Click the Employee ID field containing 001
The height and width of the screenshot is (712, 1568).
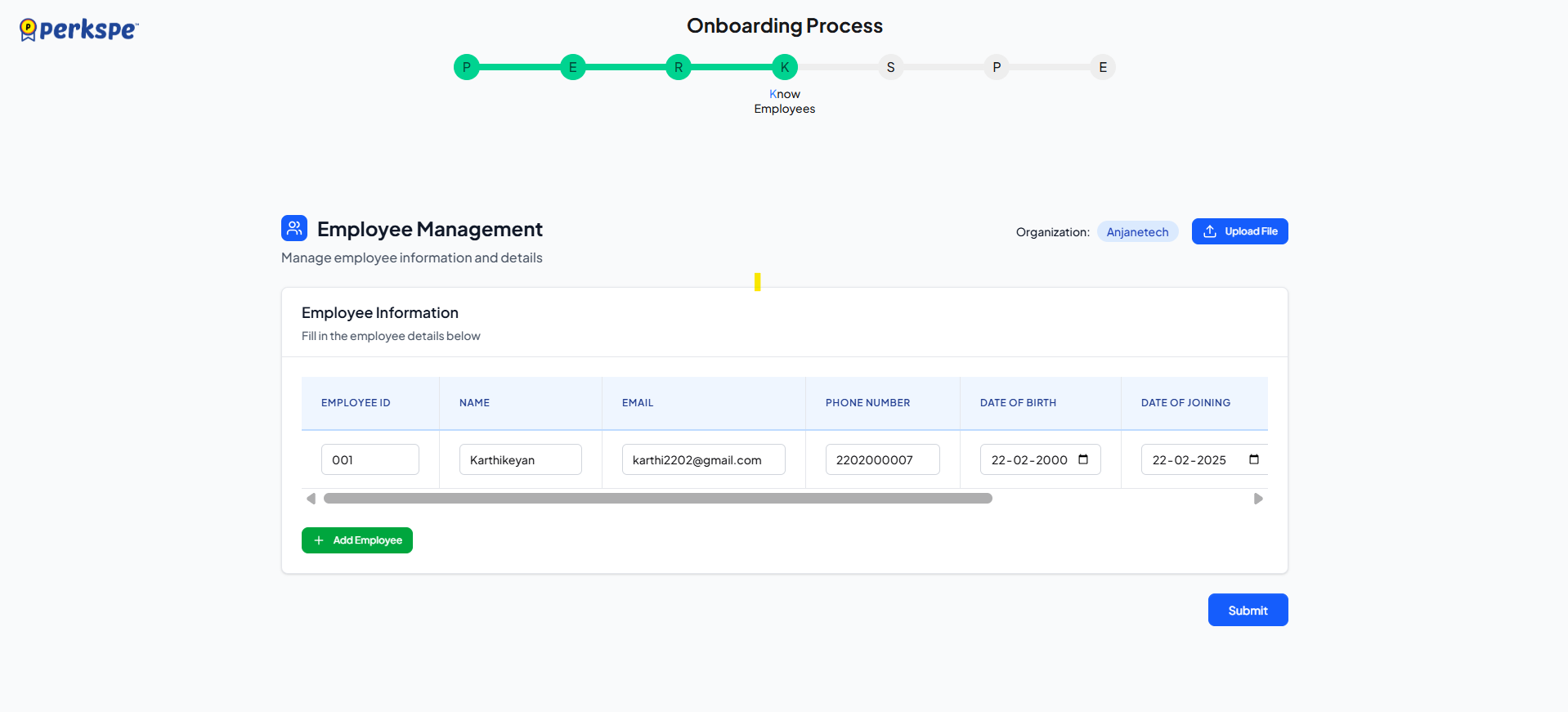pos(370,459)
